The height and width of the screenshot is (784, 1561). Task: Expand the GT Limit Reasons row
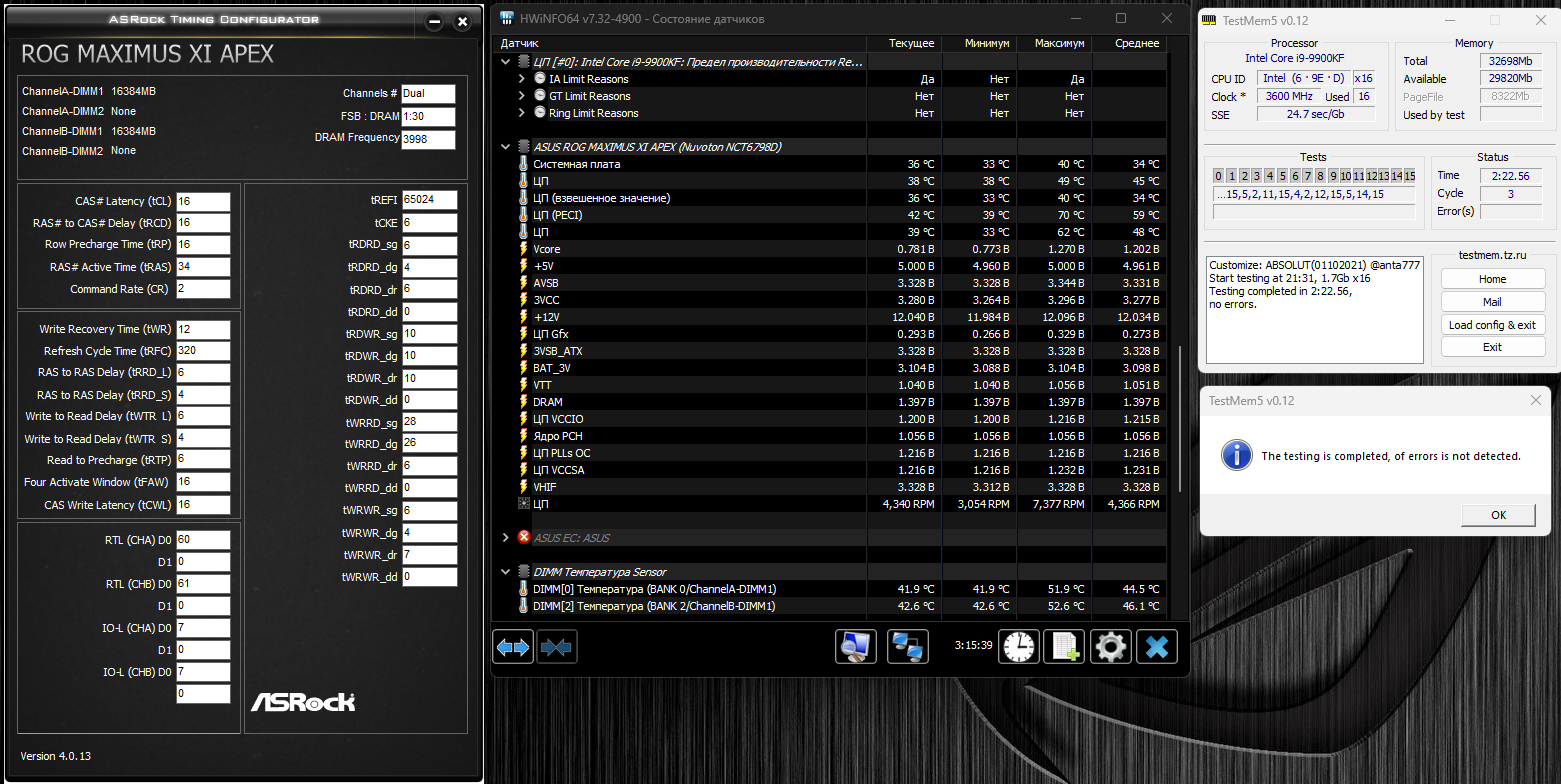pos(522,96)
